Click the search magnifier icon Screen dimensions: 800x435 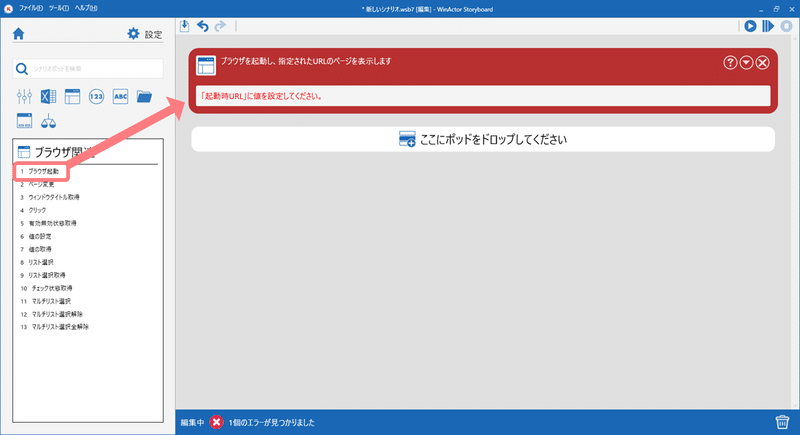[22, 69]
